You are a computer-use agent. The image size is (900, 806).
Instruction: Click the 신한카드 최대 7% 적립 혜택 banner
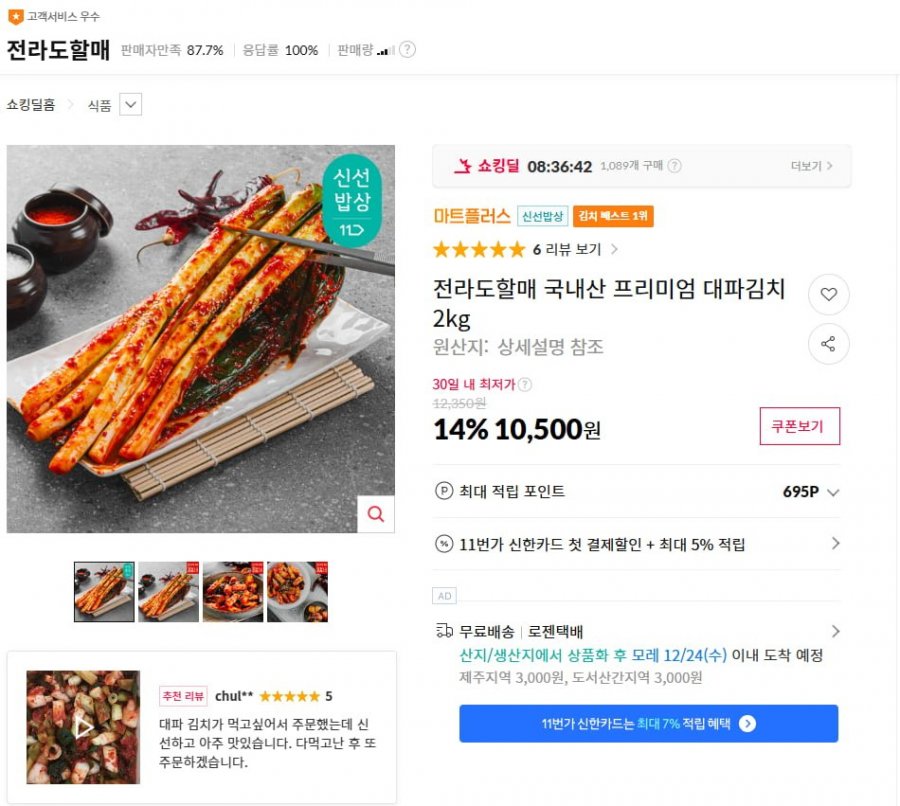pos(648,723)
